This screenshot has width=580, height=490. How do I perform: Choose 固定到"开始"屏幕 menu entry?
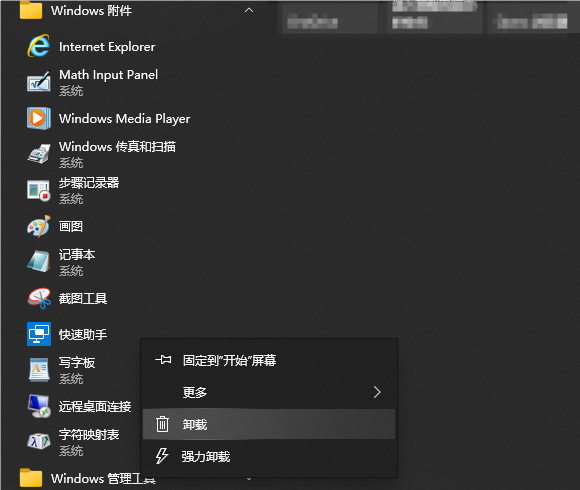(x=269, y=360)
